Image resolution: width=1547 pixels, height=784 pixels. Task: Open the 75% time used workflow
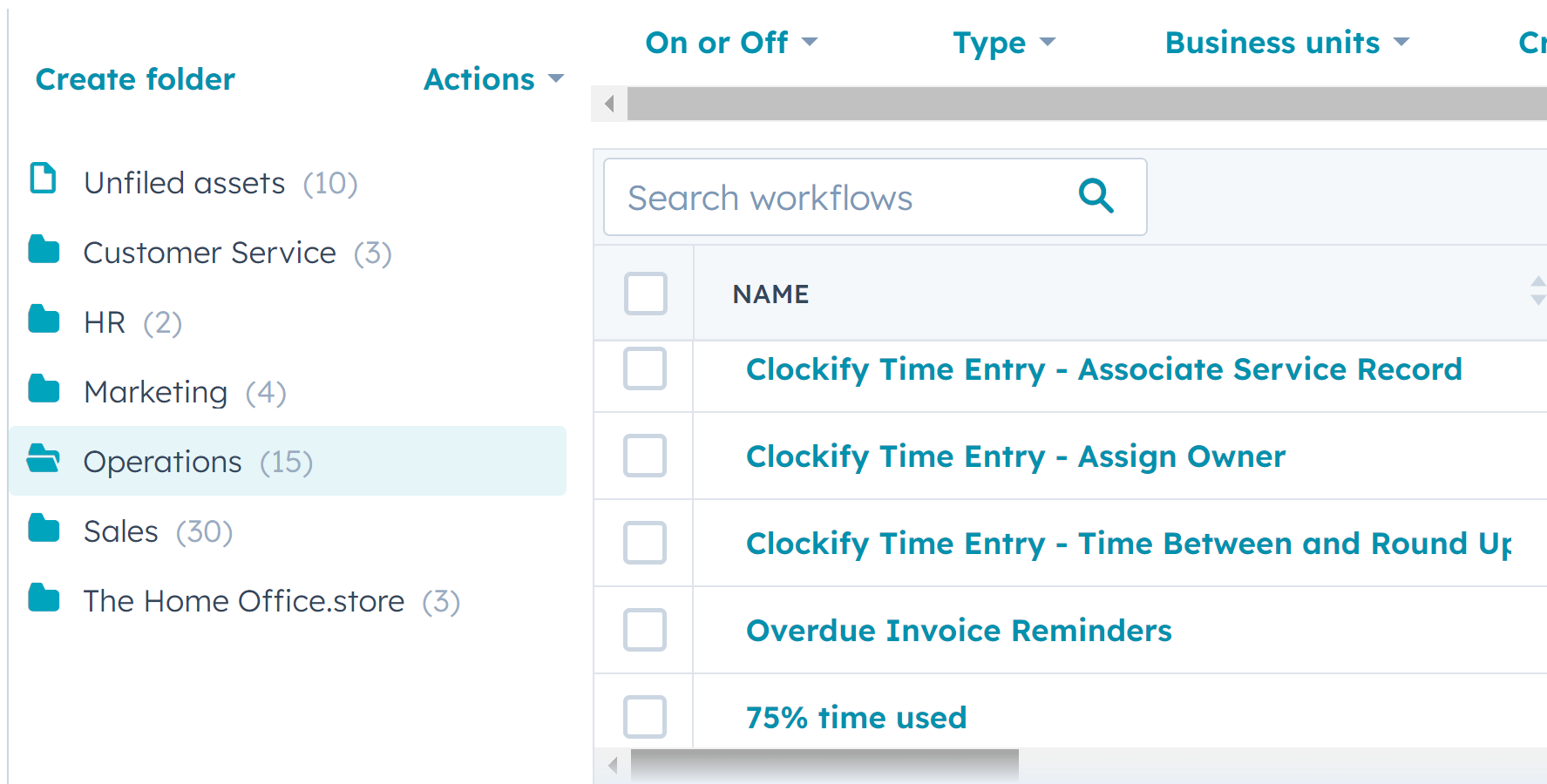pos(856,717)
